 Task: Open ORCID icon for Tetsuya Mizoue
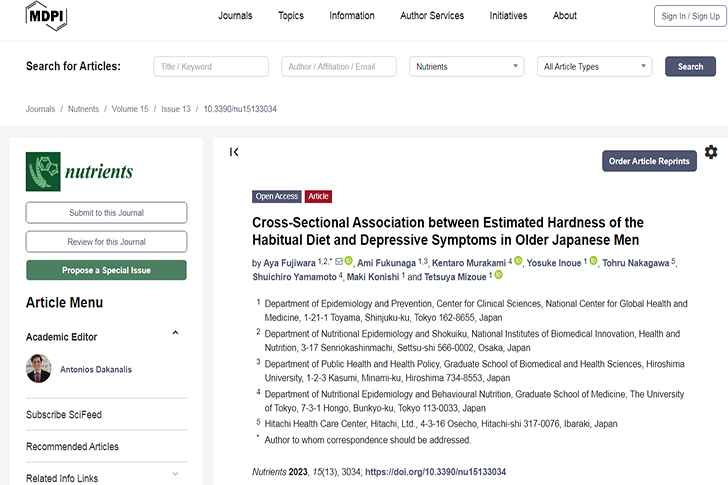point(498,275)
